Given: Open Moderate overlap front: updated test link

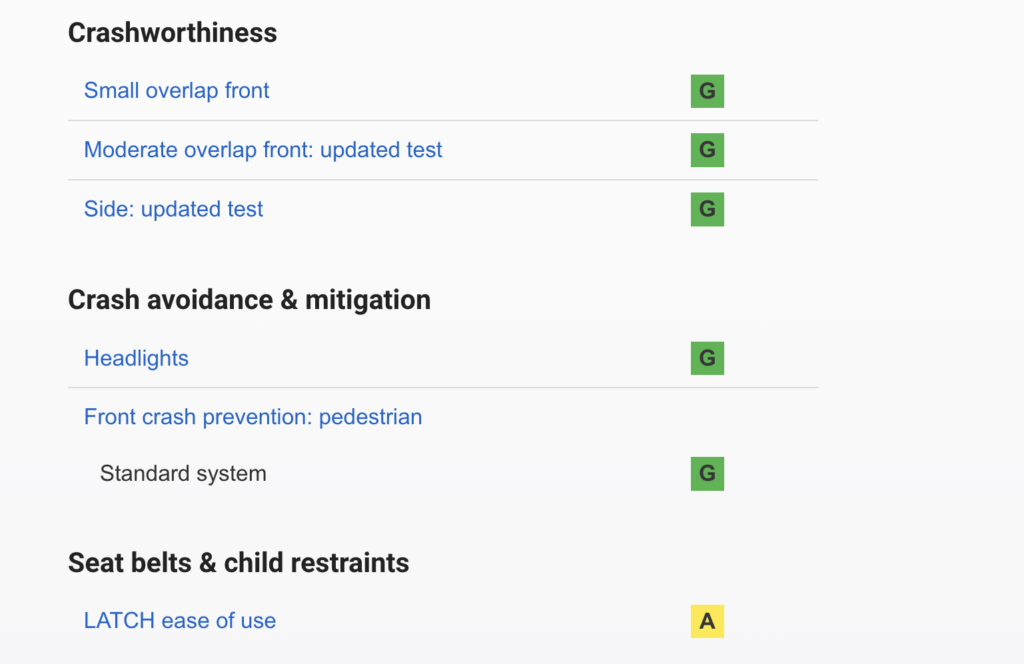Looking at the screenshot, I should coord(263,150).
